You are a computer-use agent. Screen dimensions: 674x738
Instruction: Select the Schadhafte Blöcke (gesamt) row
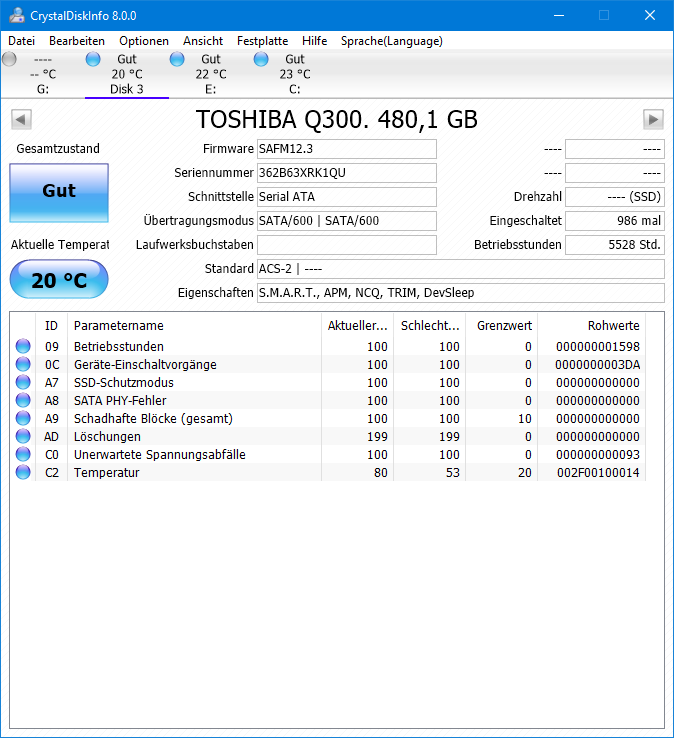(328, 418)
